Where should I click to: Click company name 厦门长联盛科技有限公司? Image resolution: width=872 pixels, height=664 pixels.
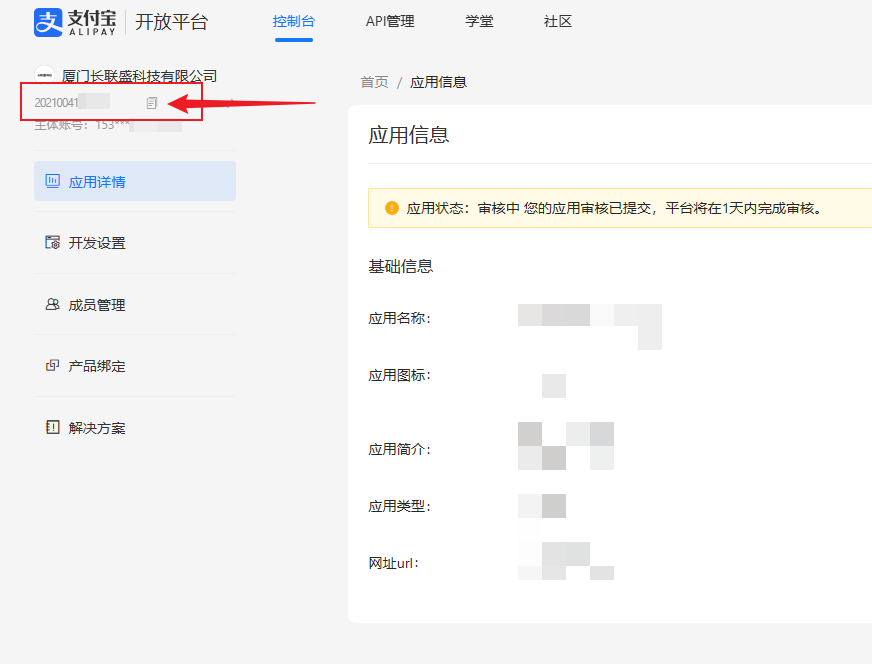[139, 76]
